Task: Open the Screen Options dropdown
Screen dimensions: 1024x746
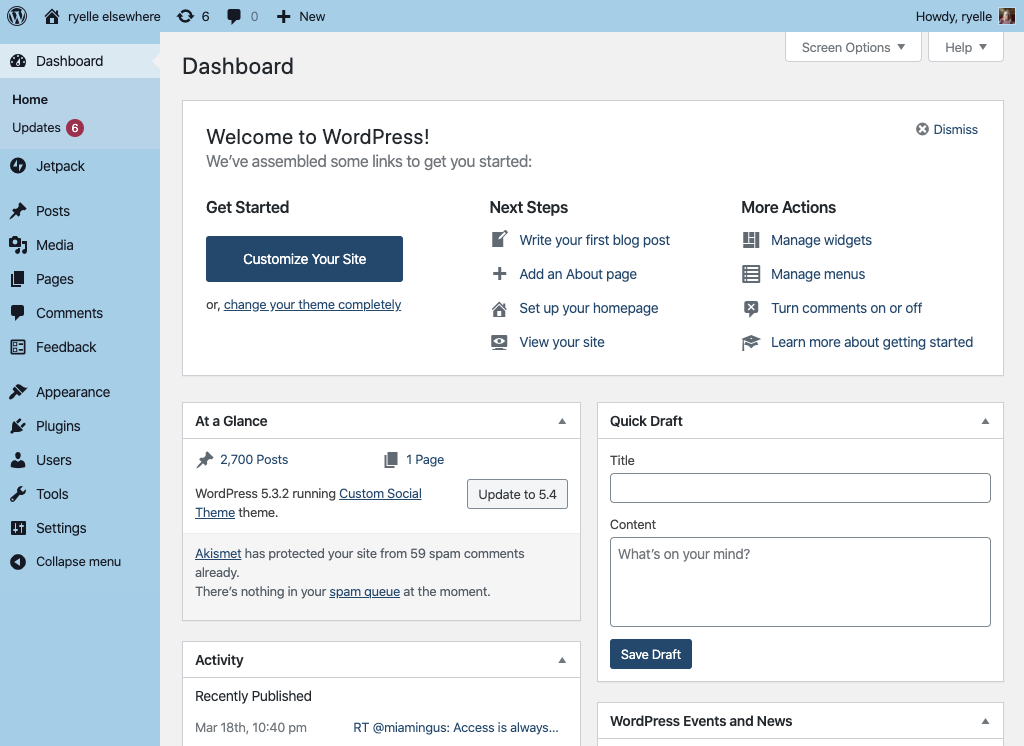Action: click(853, 47)
